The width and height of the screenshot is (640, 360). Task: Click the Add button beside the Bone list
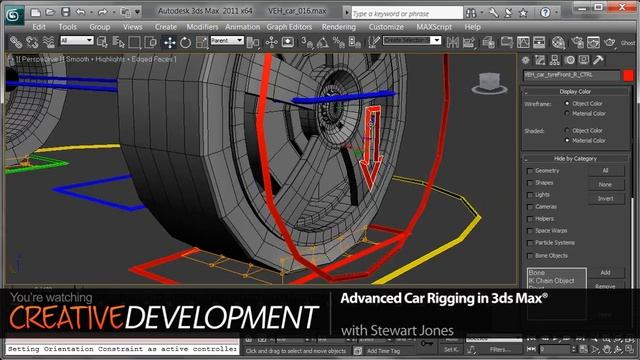(x=606, y=272)
